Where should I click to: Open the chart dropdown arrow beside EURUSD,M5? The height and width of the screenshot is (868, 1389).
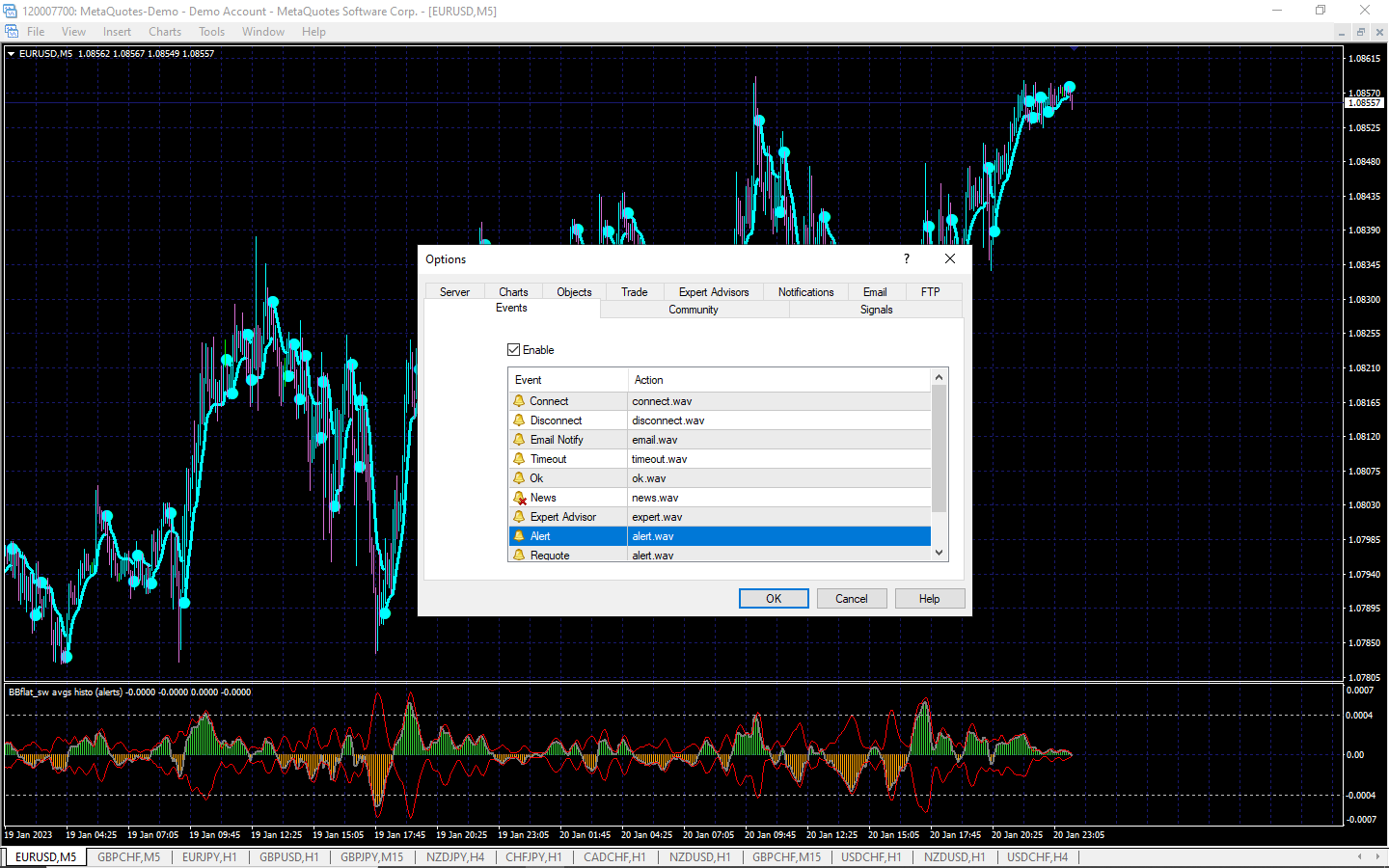(x=11, y=54)
